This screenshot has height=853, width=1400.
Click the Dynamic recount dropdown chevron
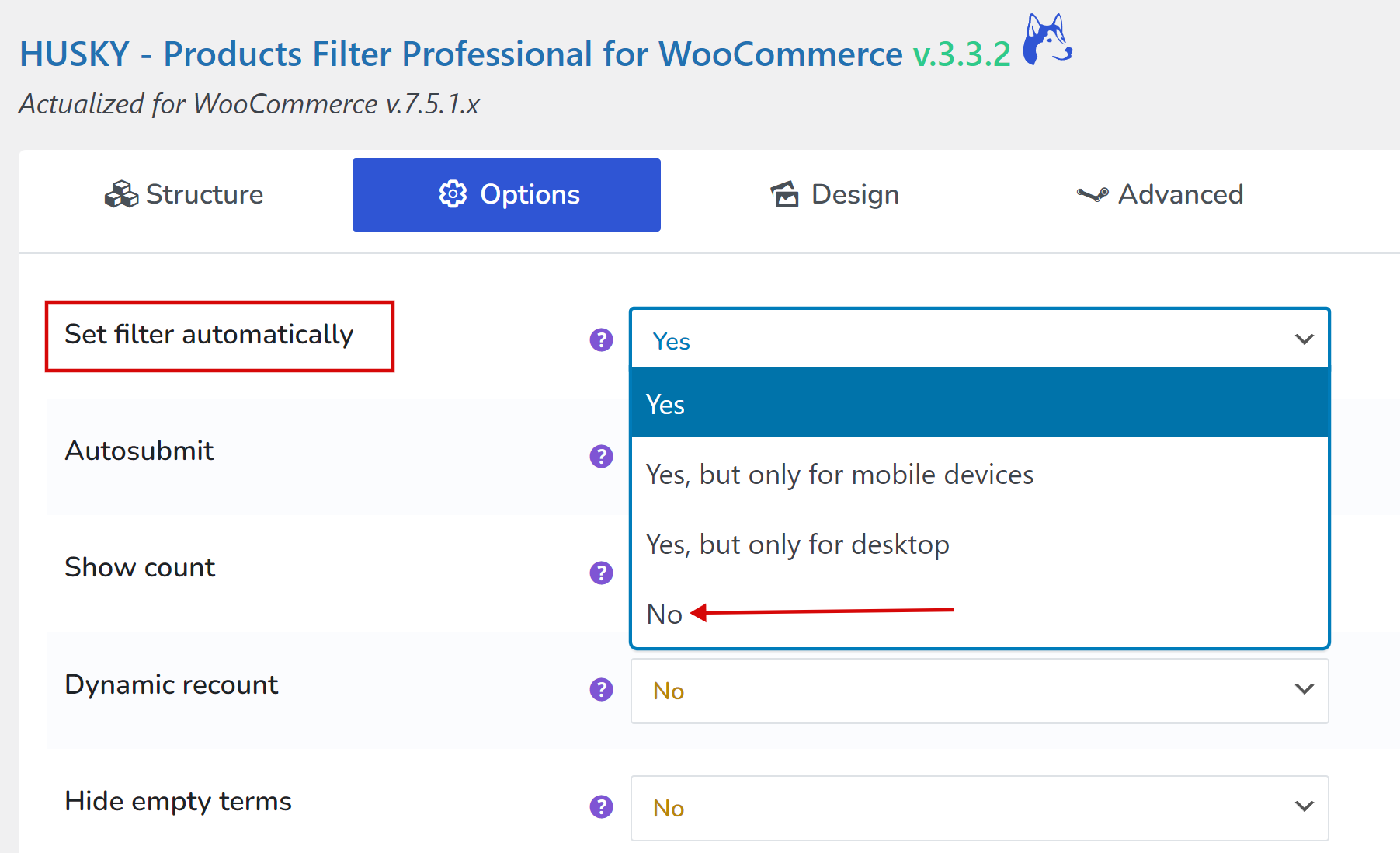pos(1304,689)
